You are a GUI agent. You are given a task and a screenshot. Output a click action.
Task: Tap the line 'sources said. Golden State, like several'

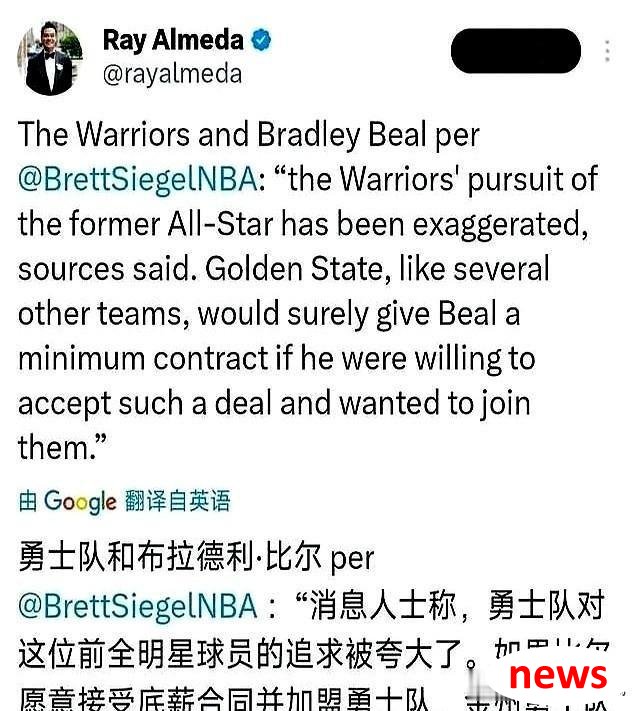[283, 269]
